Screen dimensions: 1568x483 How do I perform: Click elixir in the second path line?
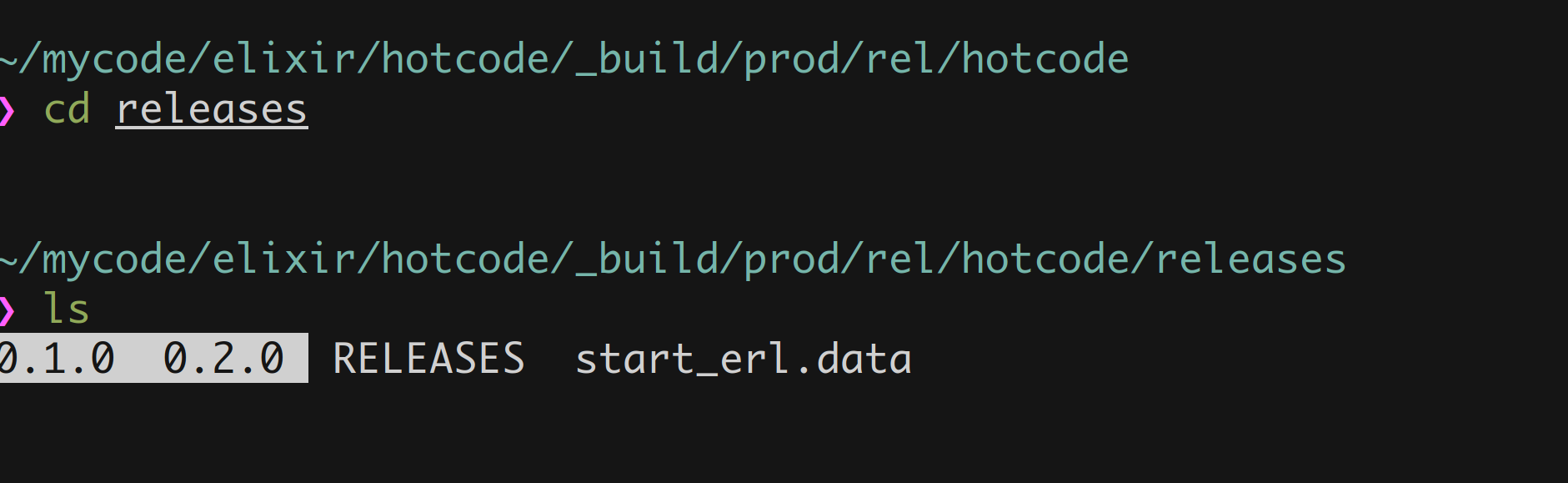[284, 260]
